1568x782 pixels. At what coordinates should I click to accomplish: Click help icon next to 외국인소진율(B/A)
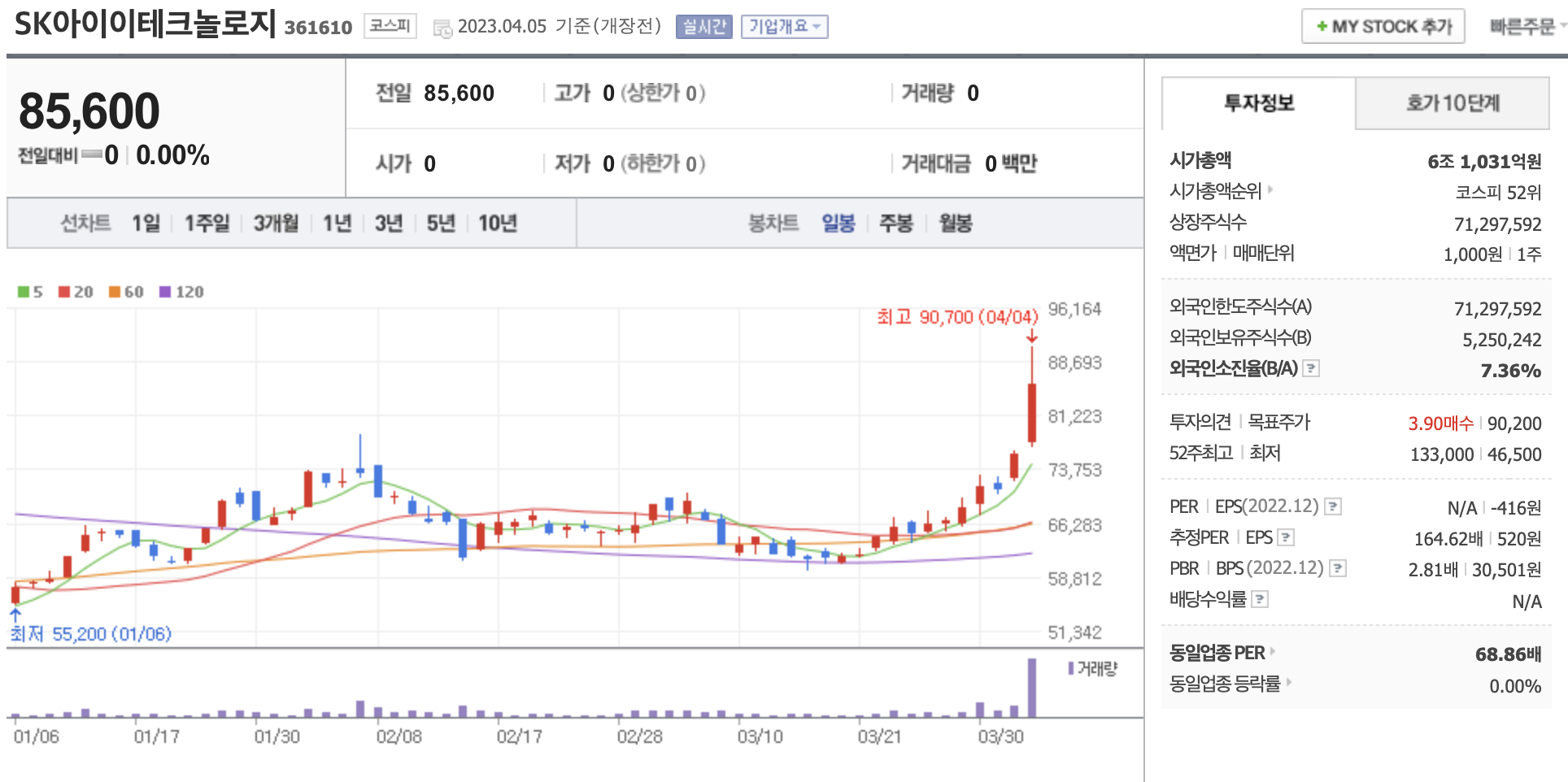tap(1310, 368)
